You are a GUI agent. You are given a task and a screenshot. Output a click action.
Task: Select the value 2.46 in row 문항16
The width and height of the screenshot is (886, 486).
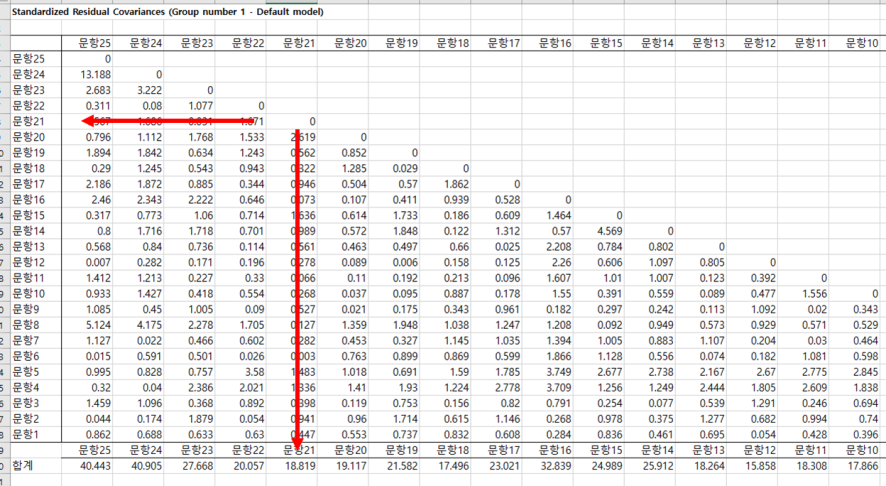[x=101, y=200]
